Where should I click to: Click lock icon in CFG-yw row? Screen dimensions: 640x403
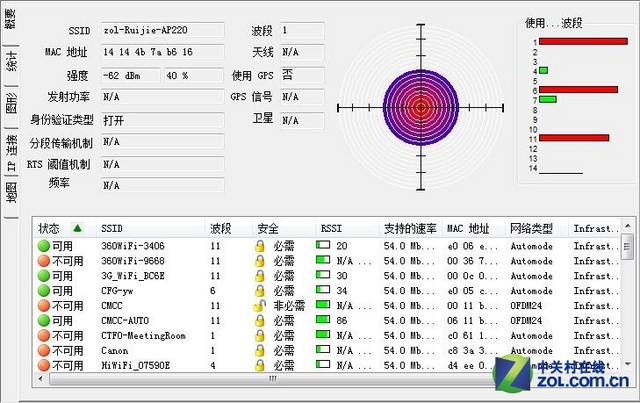click(x=260, y=291)
